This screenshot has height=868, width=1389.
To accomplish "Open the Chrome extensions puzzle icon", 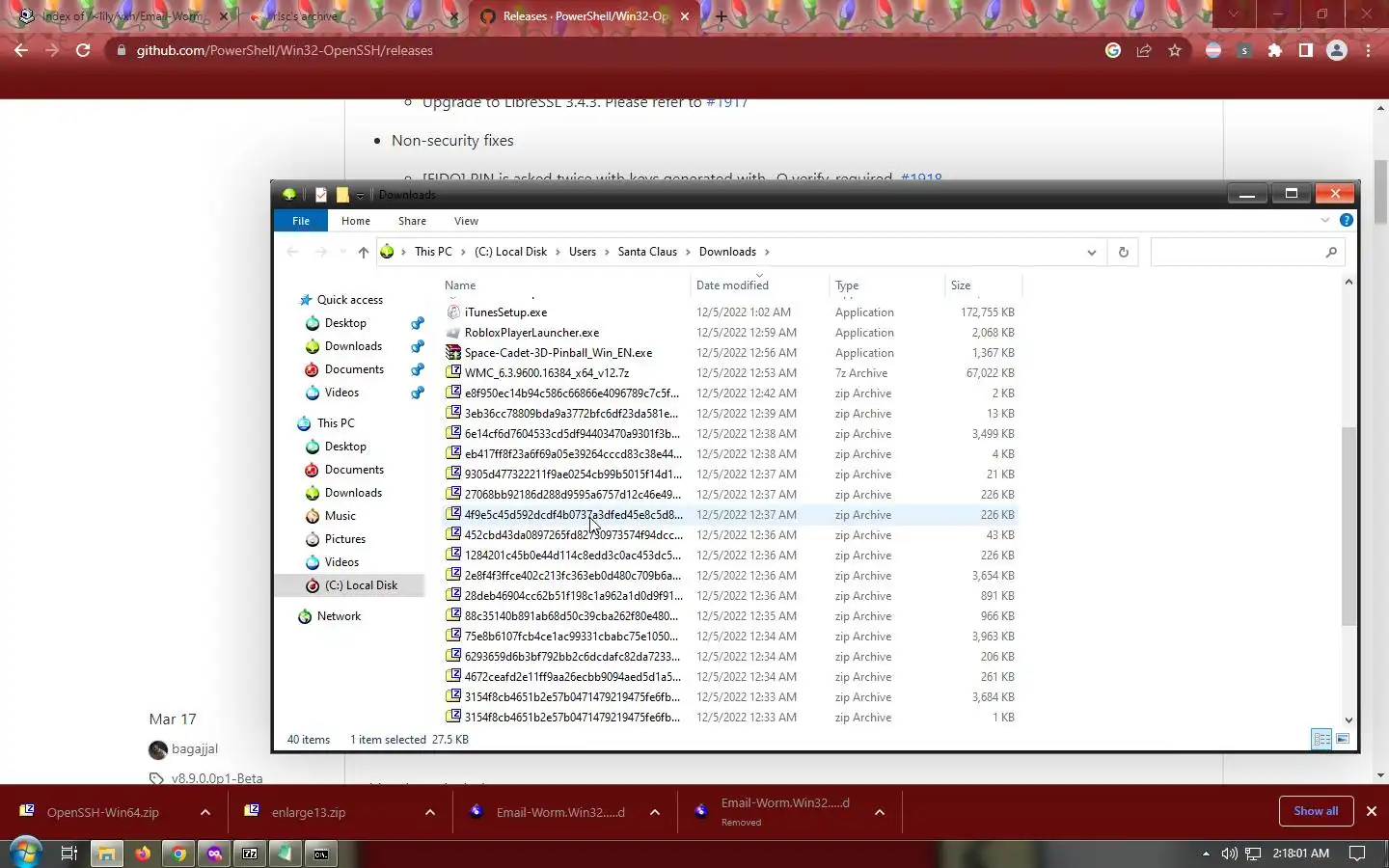I will click(x=1275, y=50).
